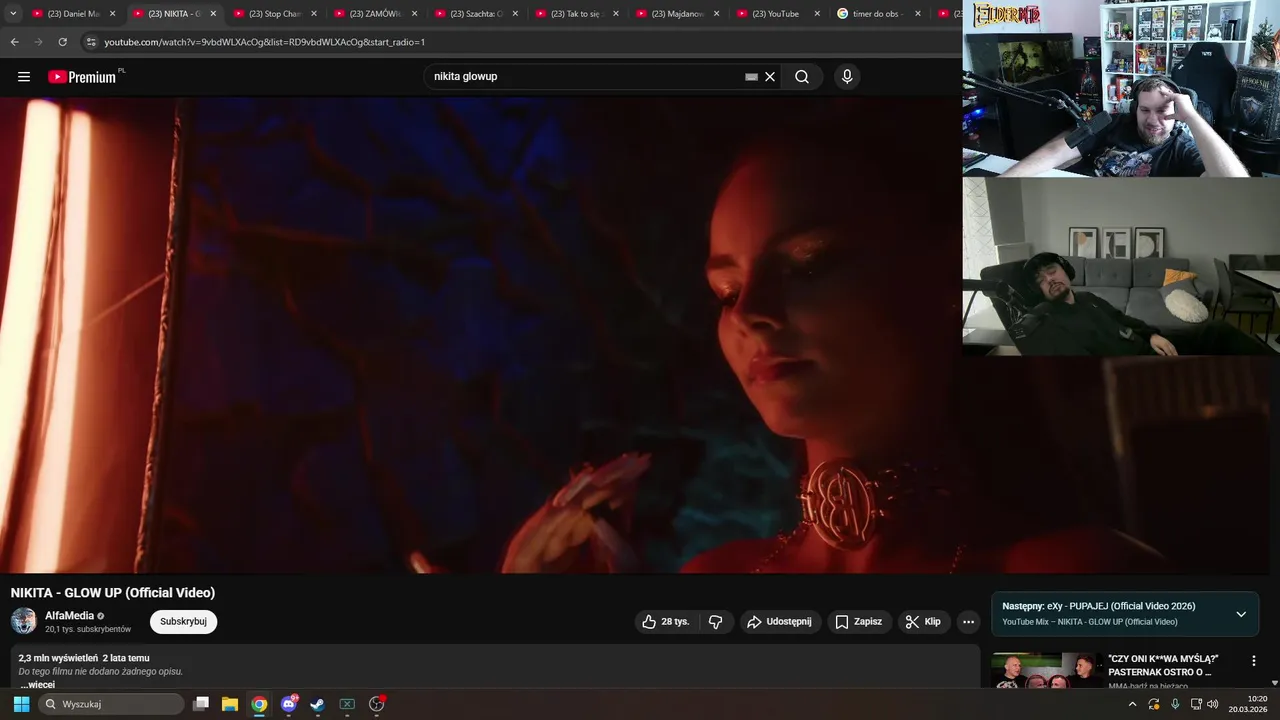Submit search with the magnifier button
The width and height of the screenshot is (1280, 720).
pyautogui.click(x=802, y=77)
